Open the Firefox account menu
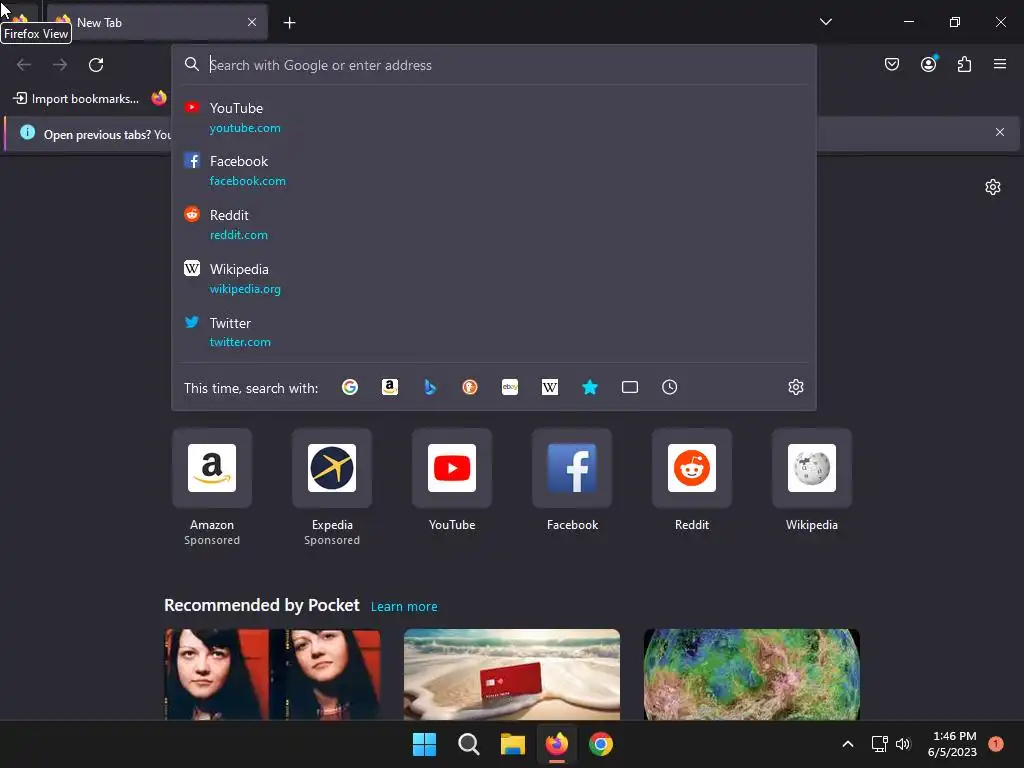 point(928,64)
